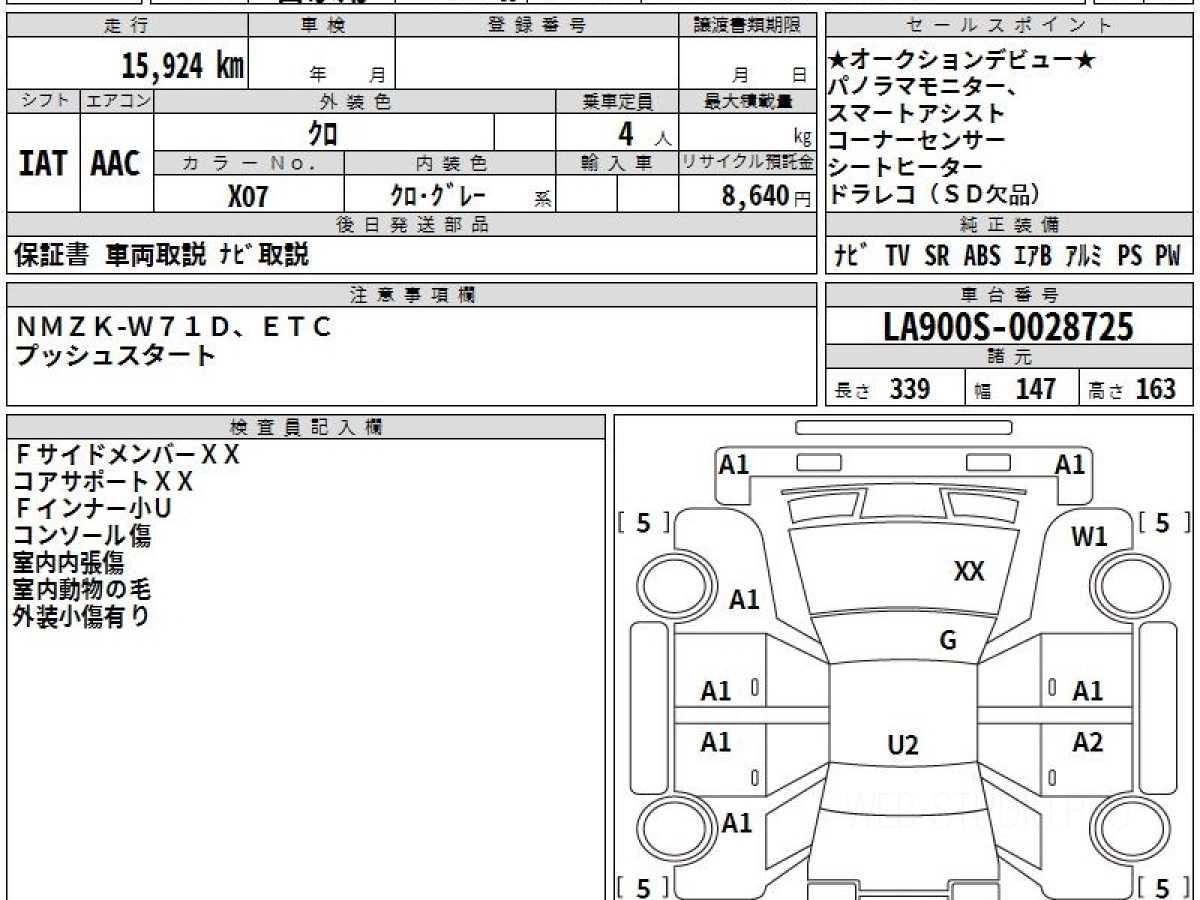Click the カラーNo. header
1200x900 pixels.
coord(249,163)
